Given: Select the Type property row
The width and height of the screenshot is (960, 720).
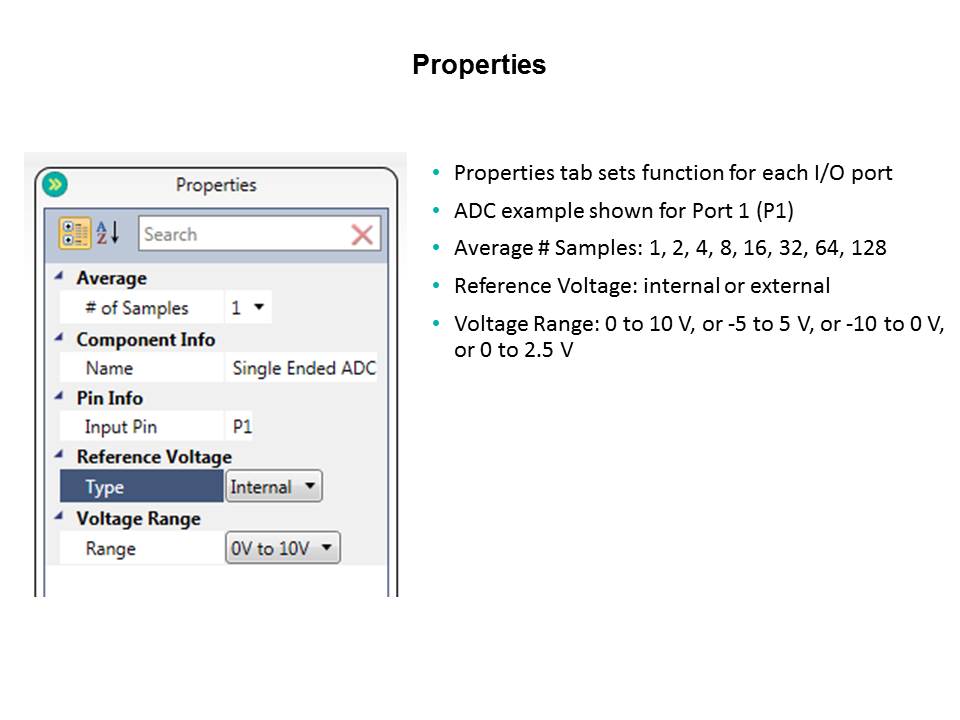Looking at the screenshot, I should point(141,487).
